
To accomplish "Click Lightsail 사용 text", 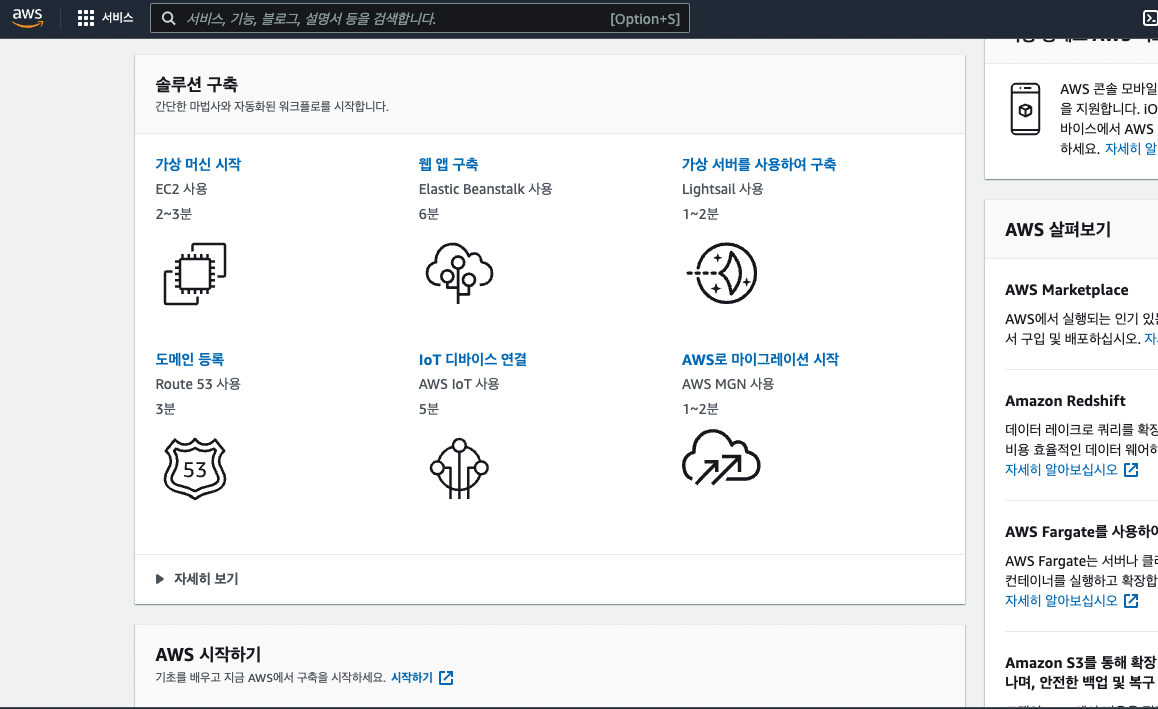I will [722, 189].
